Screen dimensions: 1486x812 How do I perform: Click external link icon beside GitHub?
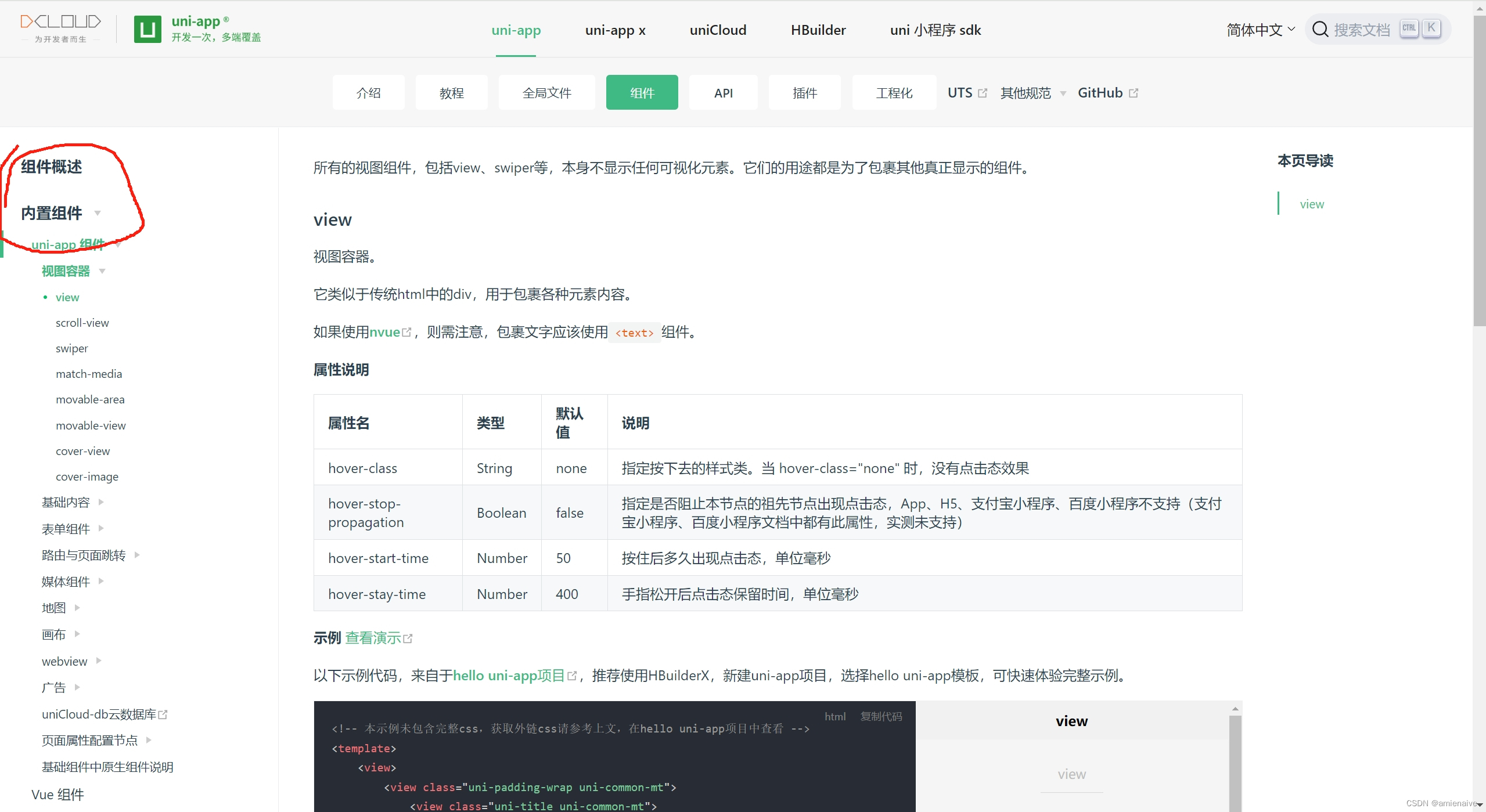click(1134, 93)
